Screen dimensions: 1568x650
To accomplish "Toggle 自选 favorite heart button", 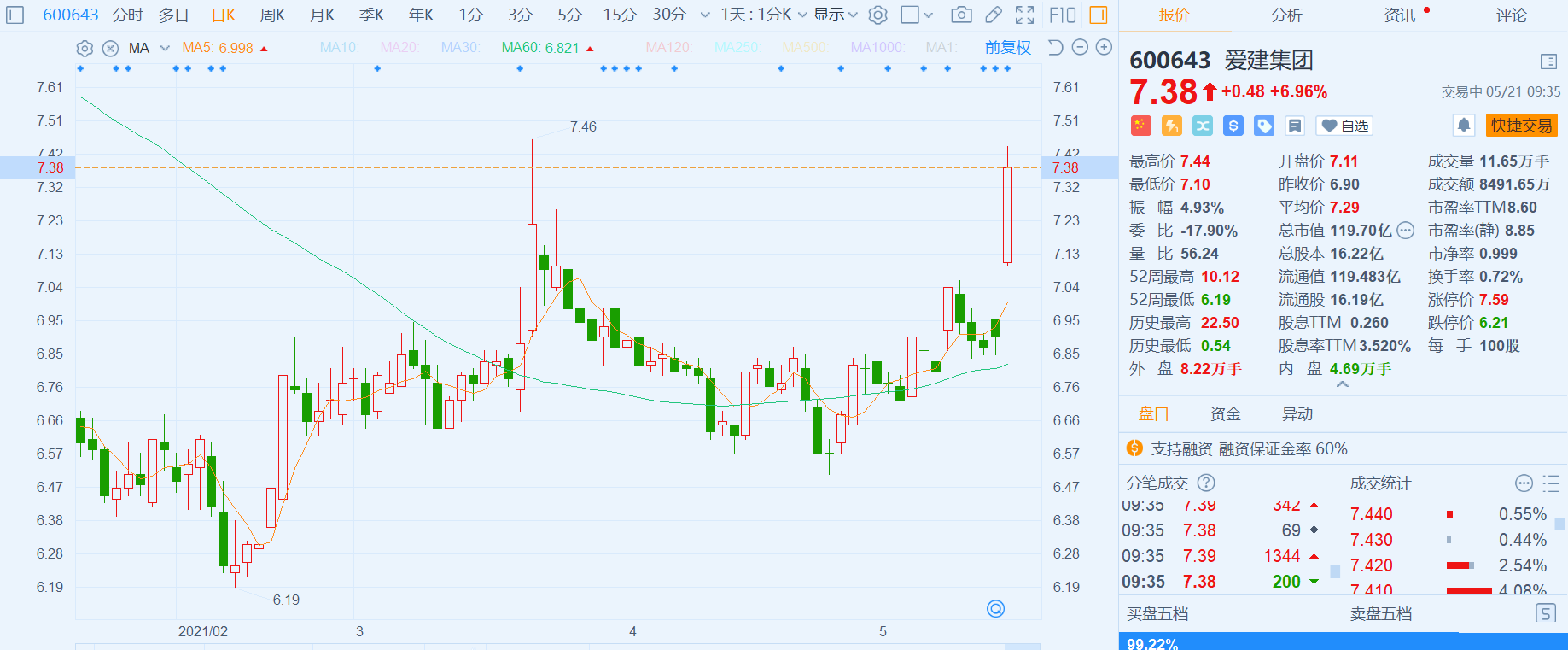I will [1344, 126].
